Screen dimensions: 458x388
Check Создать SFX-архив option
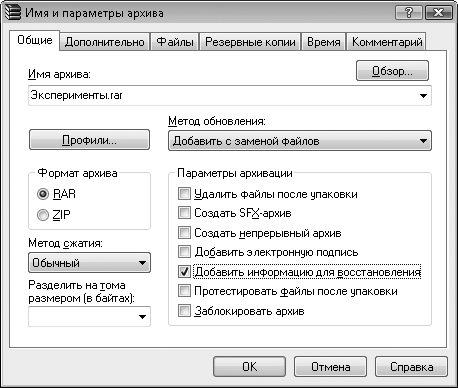(184, 213)
